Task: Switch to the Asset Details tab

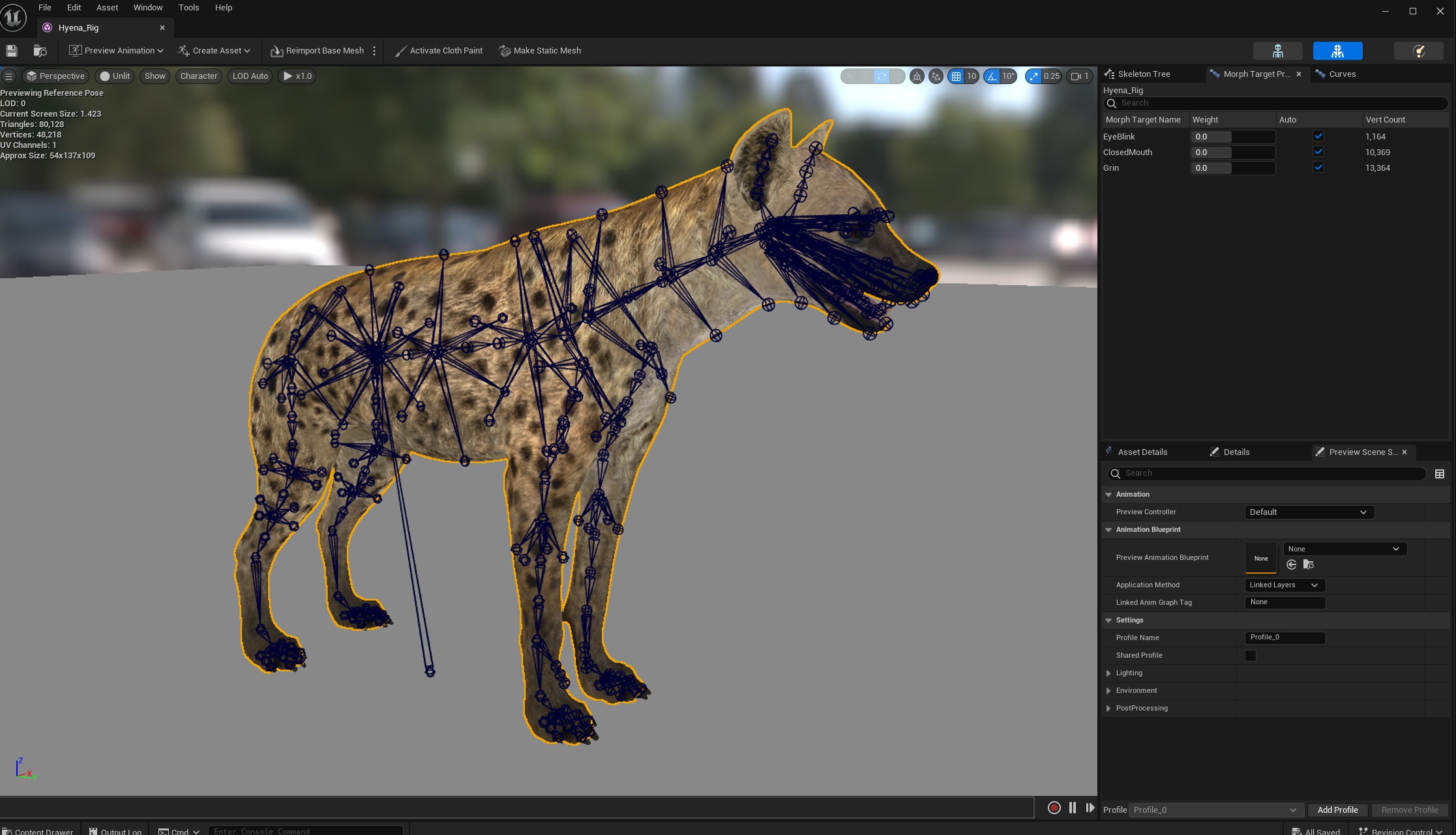Action: coord(1142,452)
